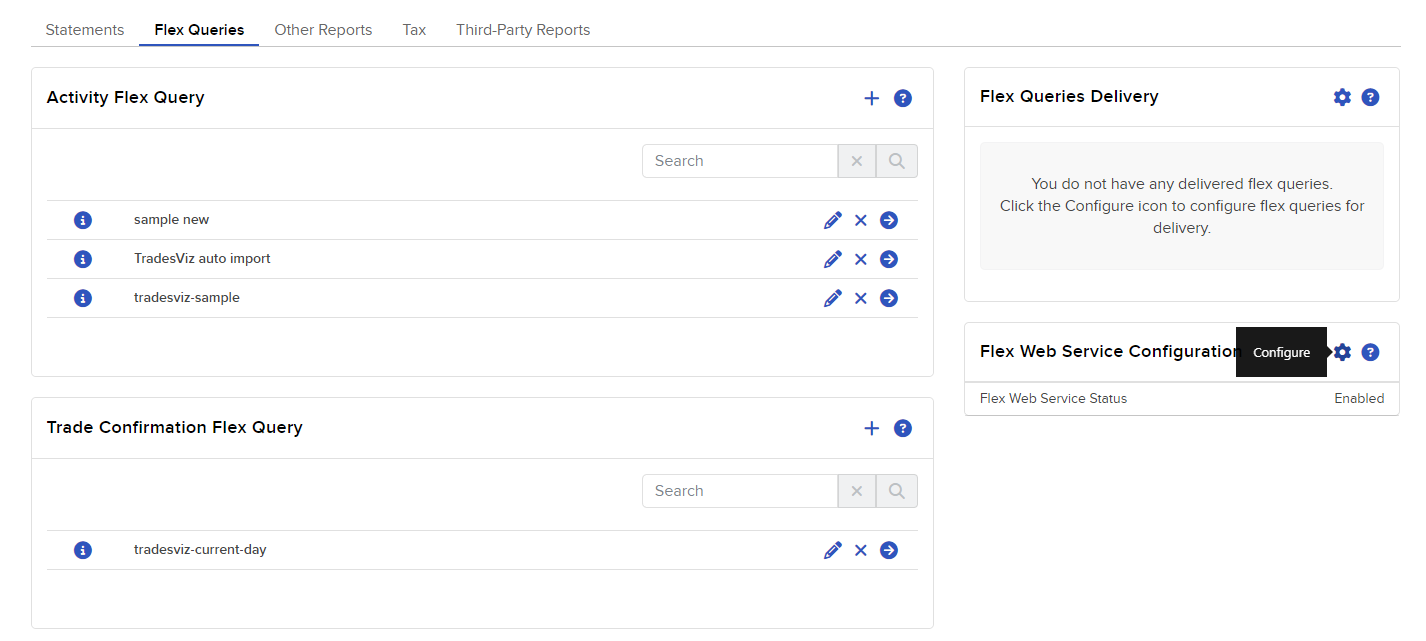Open Flex Queries Delivery configure gear

click(1342, 97)
